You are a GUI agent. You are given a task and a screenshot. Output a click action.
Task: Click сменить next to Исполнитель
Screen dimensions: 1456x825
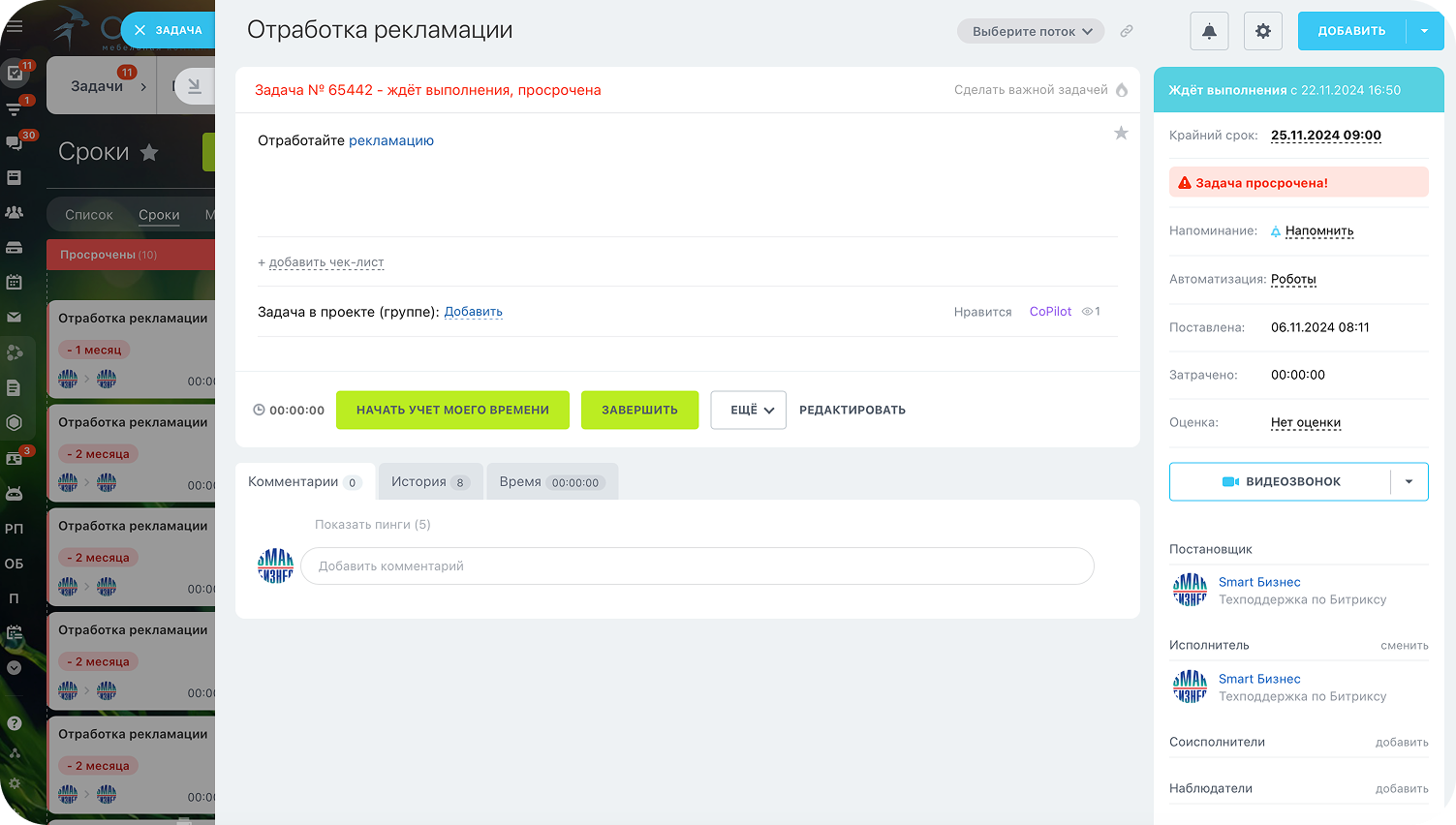click(x=1405, y=646)
